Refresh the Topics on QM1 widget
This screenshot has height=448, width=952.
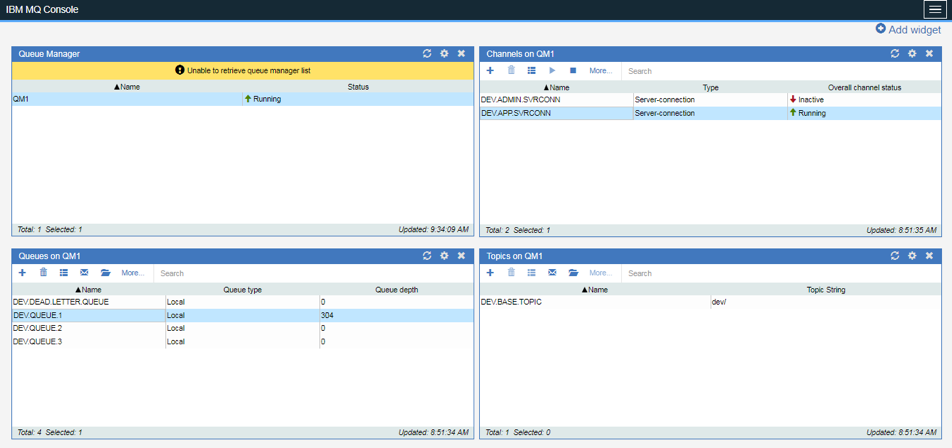coord(895,256)
